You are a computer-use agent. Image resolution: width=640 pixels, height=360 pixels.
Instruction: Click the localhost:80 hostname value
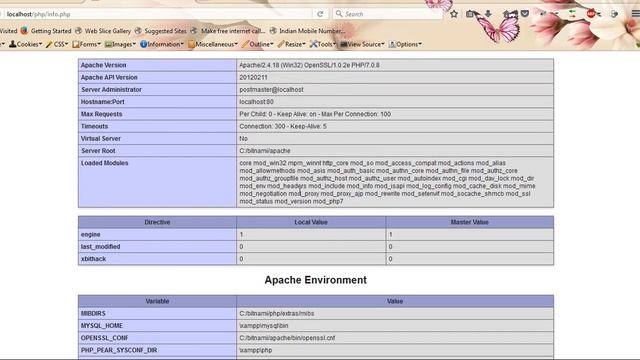[x=256, y=102]
